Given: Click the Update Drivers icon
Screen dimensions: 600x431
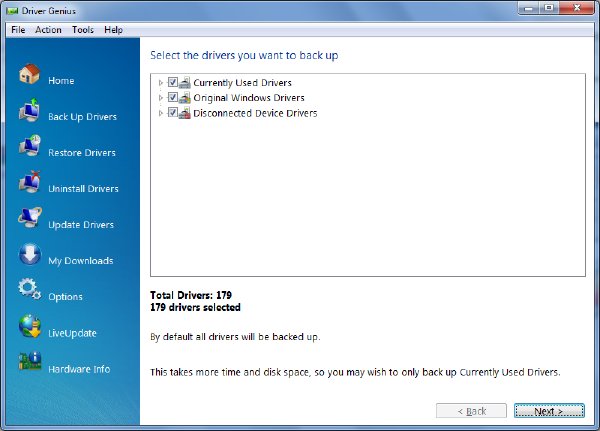Looking at the screenshot, I should 29,217.
